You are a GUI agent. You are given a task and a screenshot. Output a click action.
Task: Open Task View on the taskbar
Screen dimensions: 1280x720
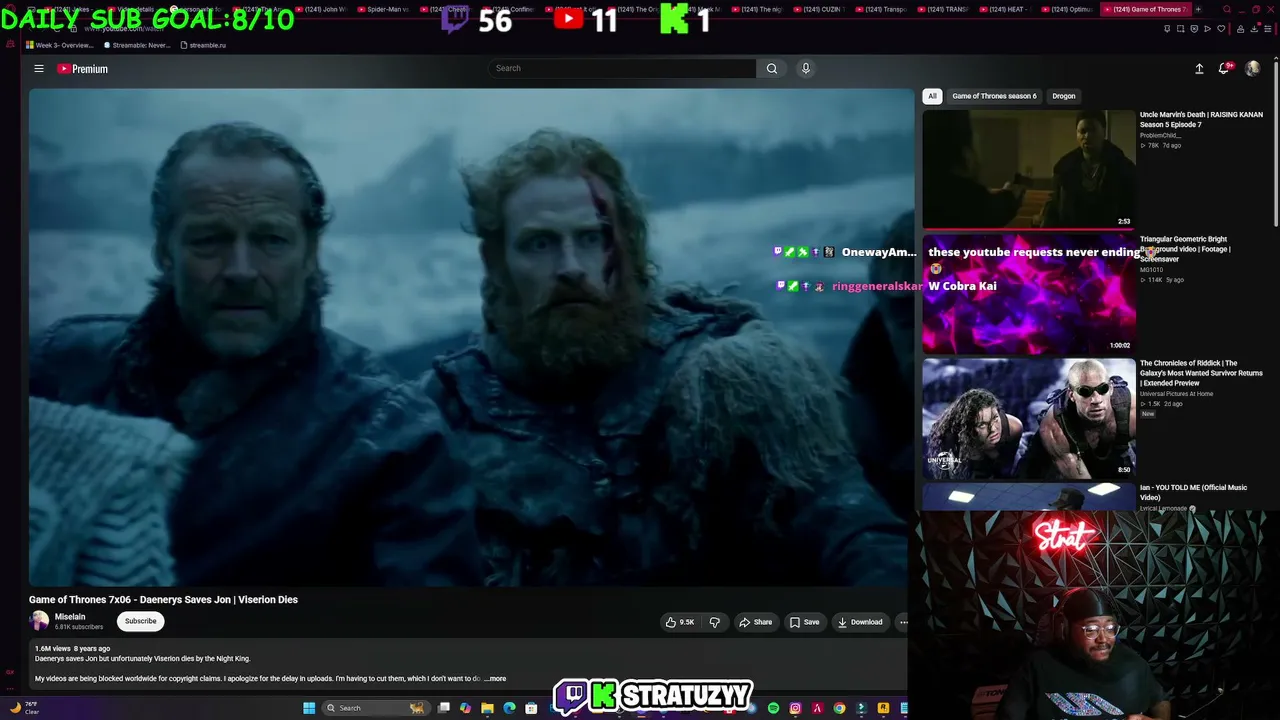tap(443, 708)
